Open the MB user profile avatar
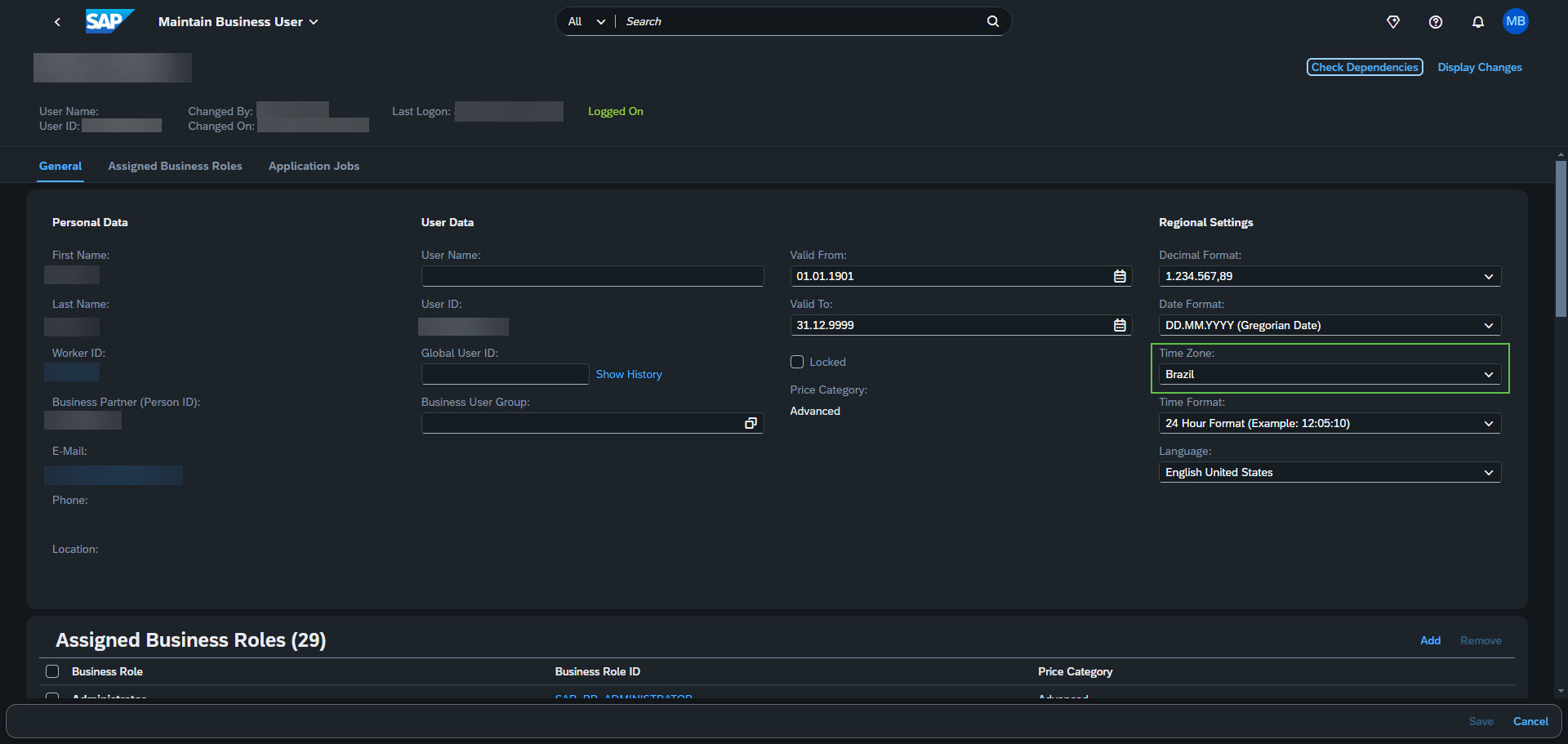1568x744 pixels. coord(1516,21)
